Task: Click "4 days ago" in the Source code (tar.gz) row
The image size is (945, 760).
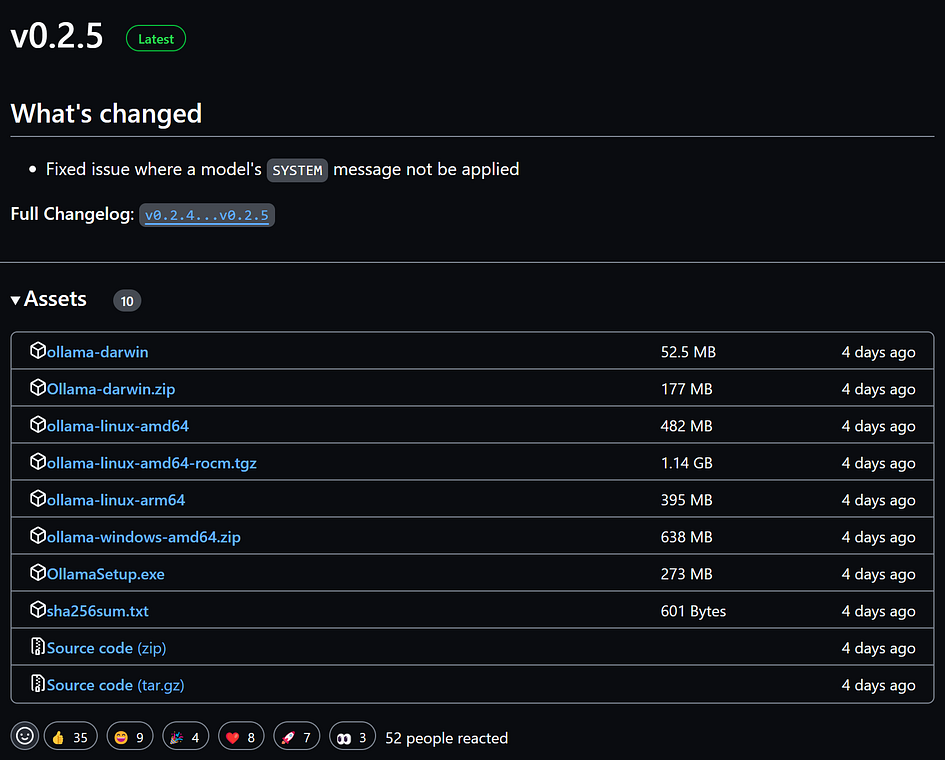Action: click(878, 685)
